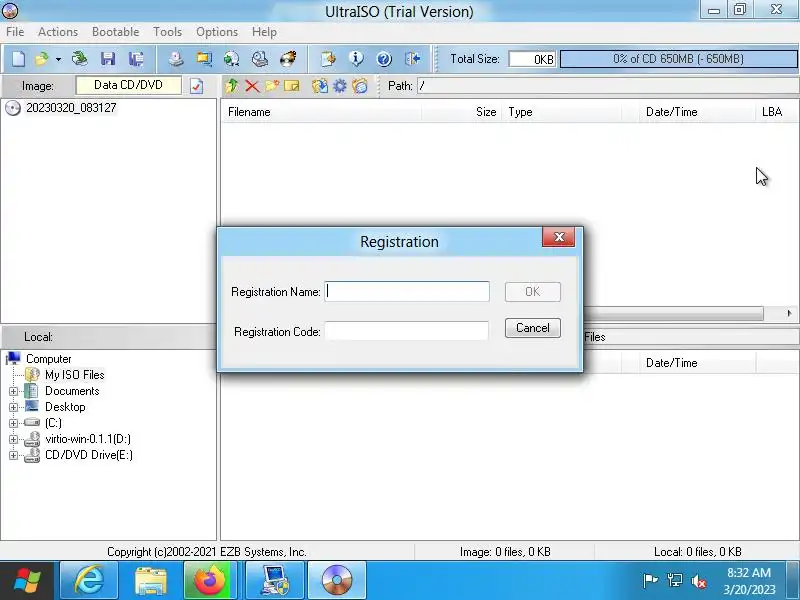Click the New Folder star icon

click(x=272, y=86)
